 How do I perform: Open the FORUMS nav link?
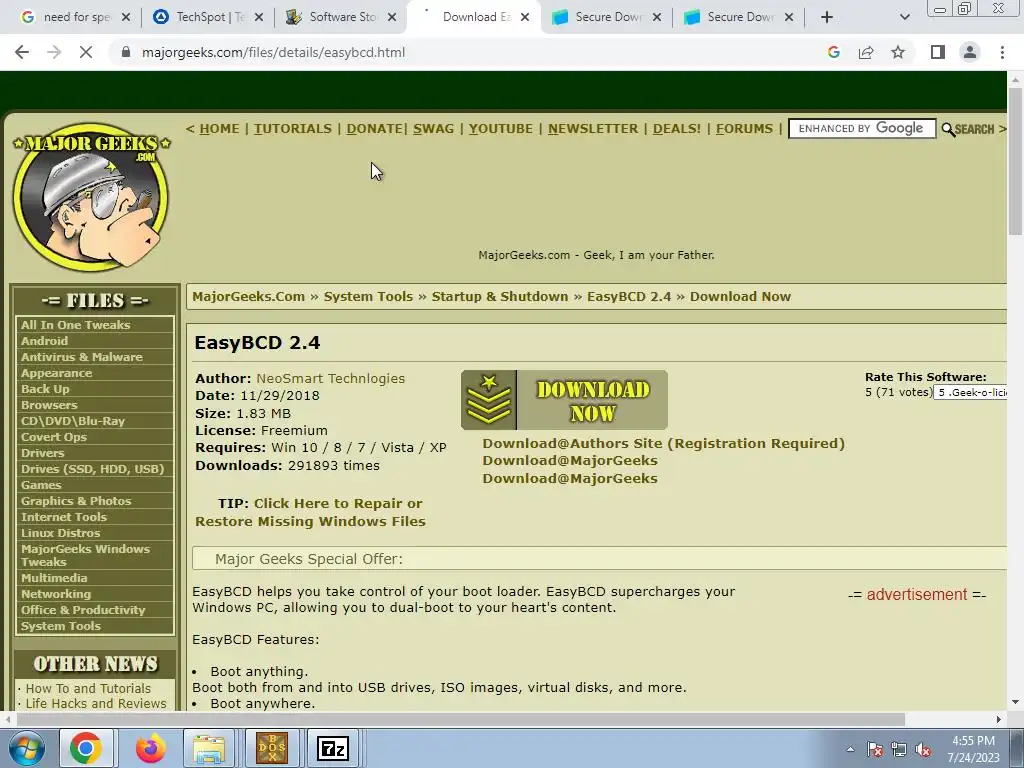point(744,129)
